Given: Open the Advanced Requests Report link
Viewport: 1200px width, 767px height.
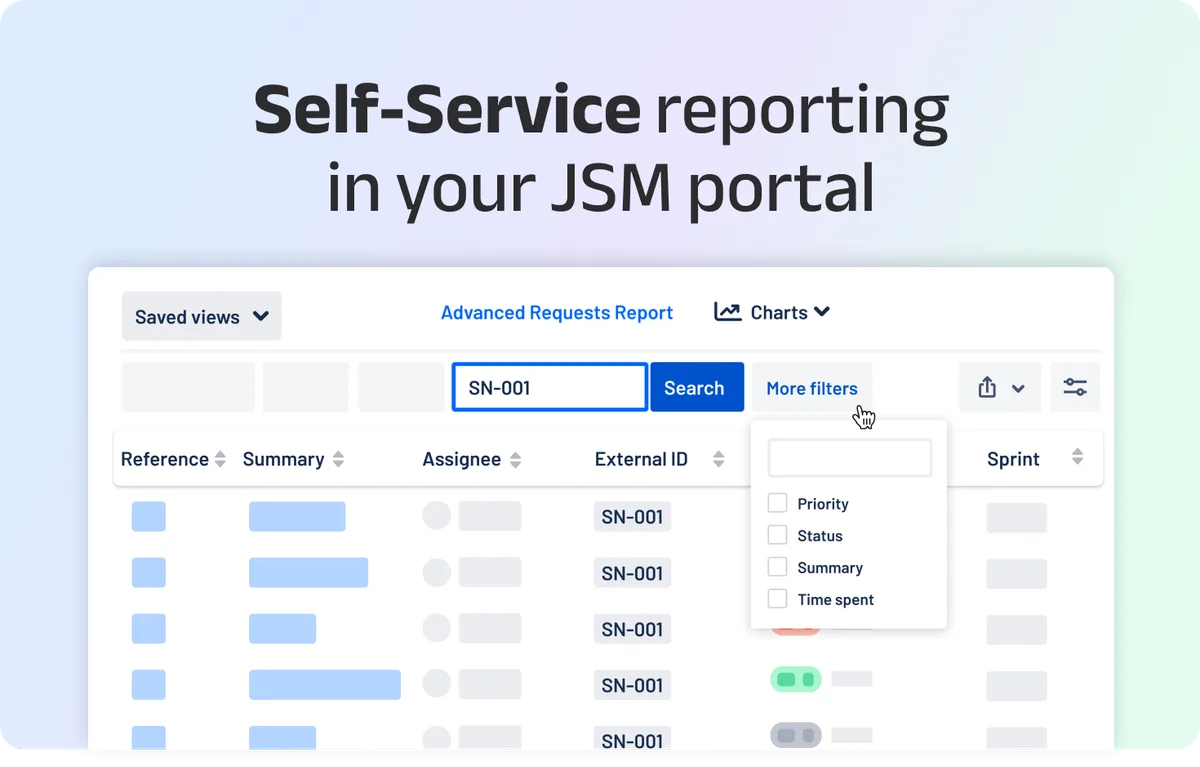Looking at the screenshot, I should pyautogui.click(x=557, y=313).
